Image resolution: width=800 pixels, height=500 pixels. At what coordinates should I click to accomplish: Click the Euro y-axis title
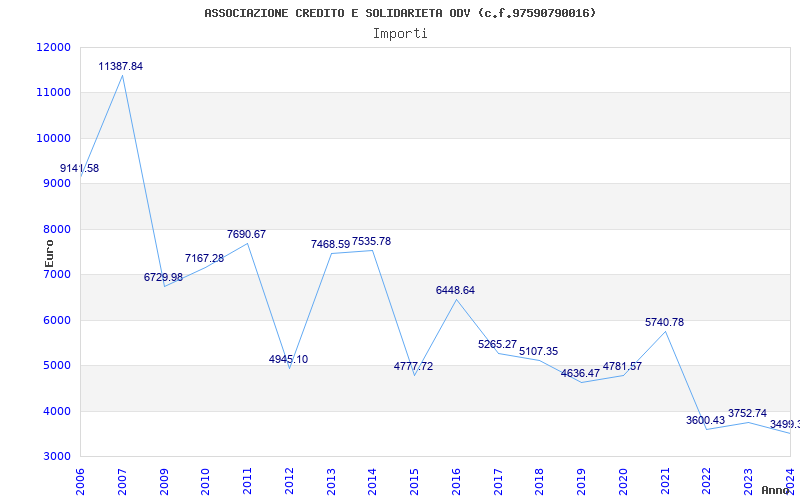(x=49, y=253)
